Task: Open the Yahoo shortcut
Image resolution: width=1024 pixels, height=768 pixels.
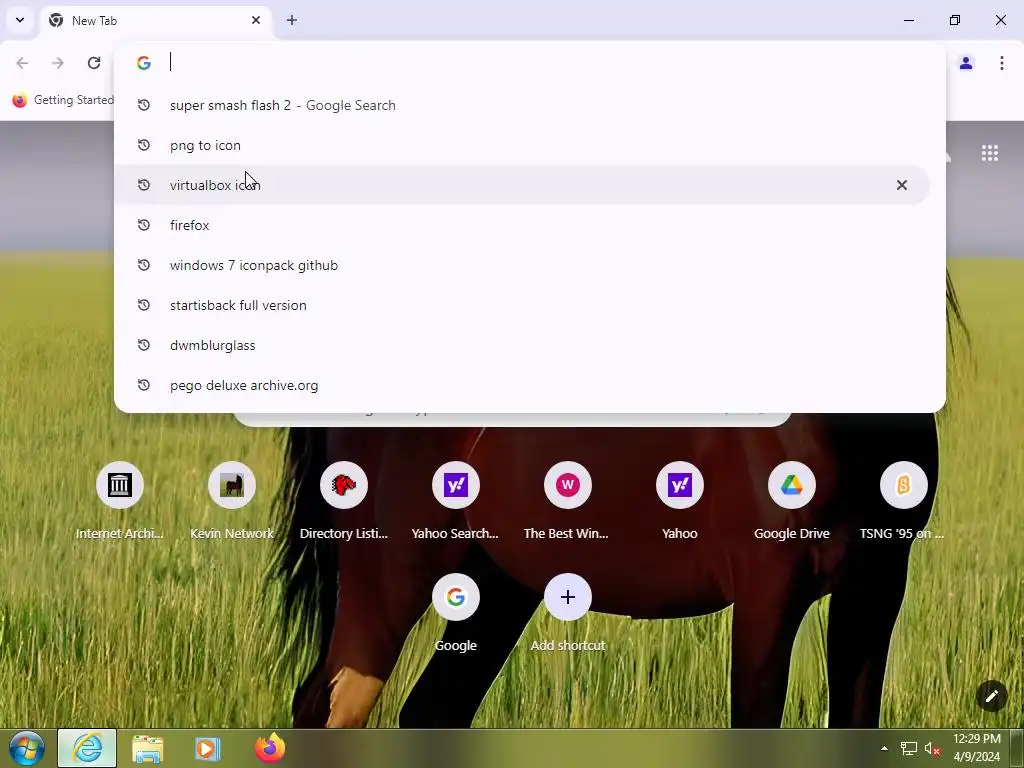Action: 679,502
